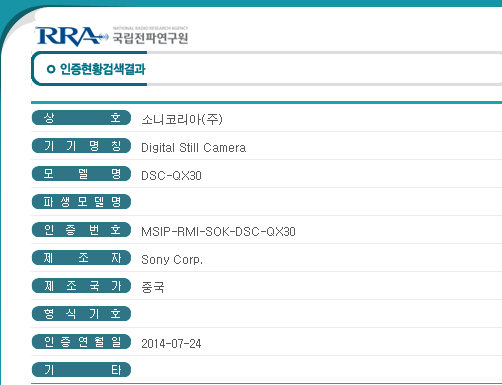Select the Digital Still Camera text
Viewport: 502px width, 385px height.
(x=193, y=148)
